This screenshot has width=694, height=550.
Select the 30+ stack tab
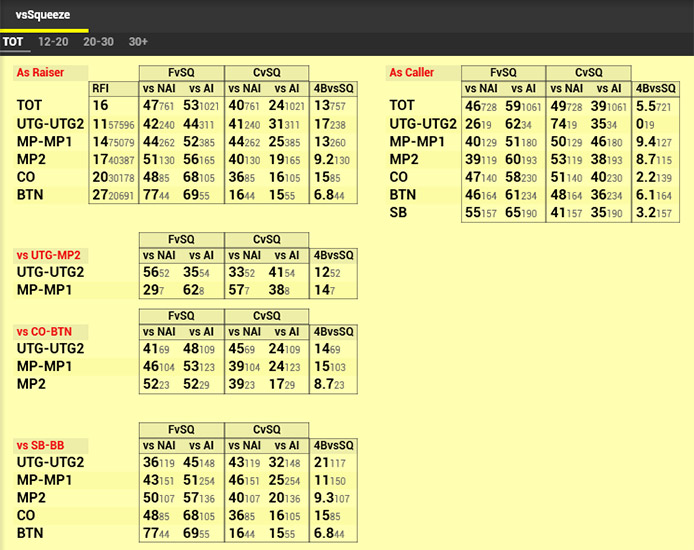tap(138, 42)
